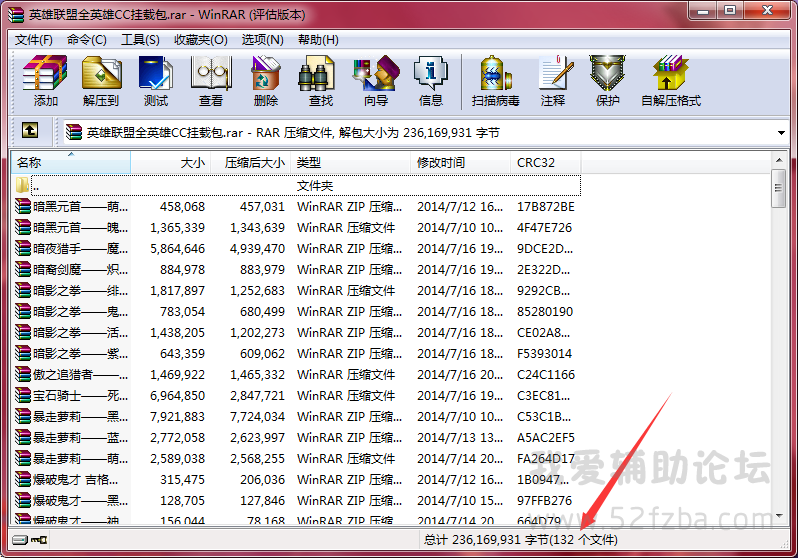Click compressed size 206,036 cell
This screenshot has width=798, height=558.
pyautogui.click(x=262, y=480)
